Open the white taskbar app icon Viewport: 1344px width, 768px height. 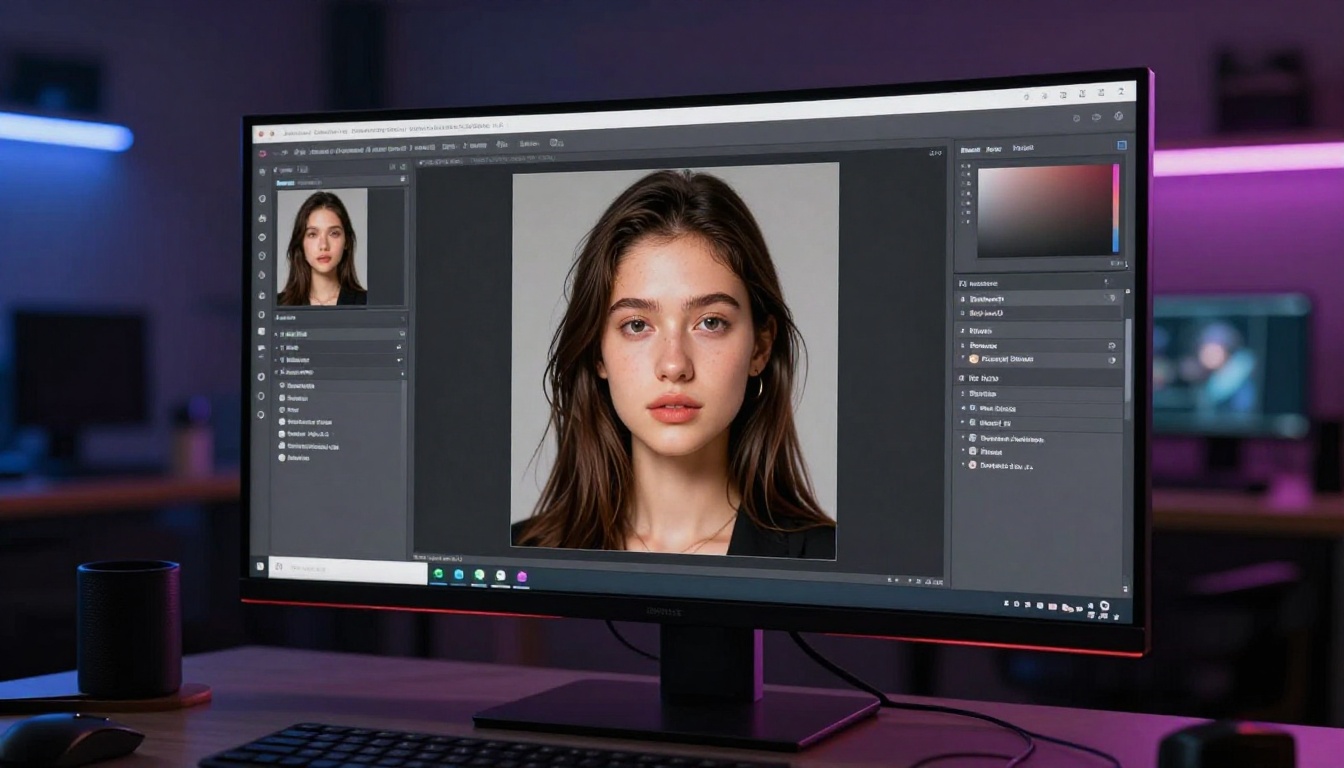tap(500, 575)
